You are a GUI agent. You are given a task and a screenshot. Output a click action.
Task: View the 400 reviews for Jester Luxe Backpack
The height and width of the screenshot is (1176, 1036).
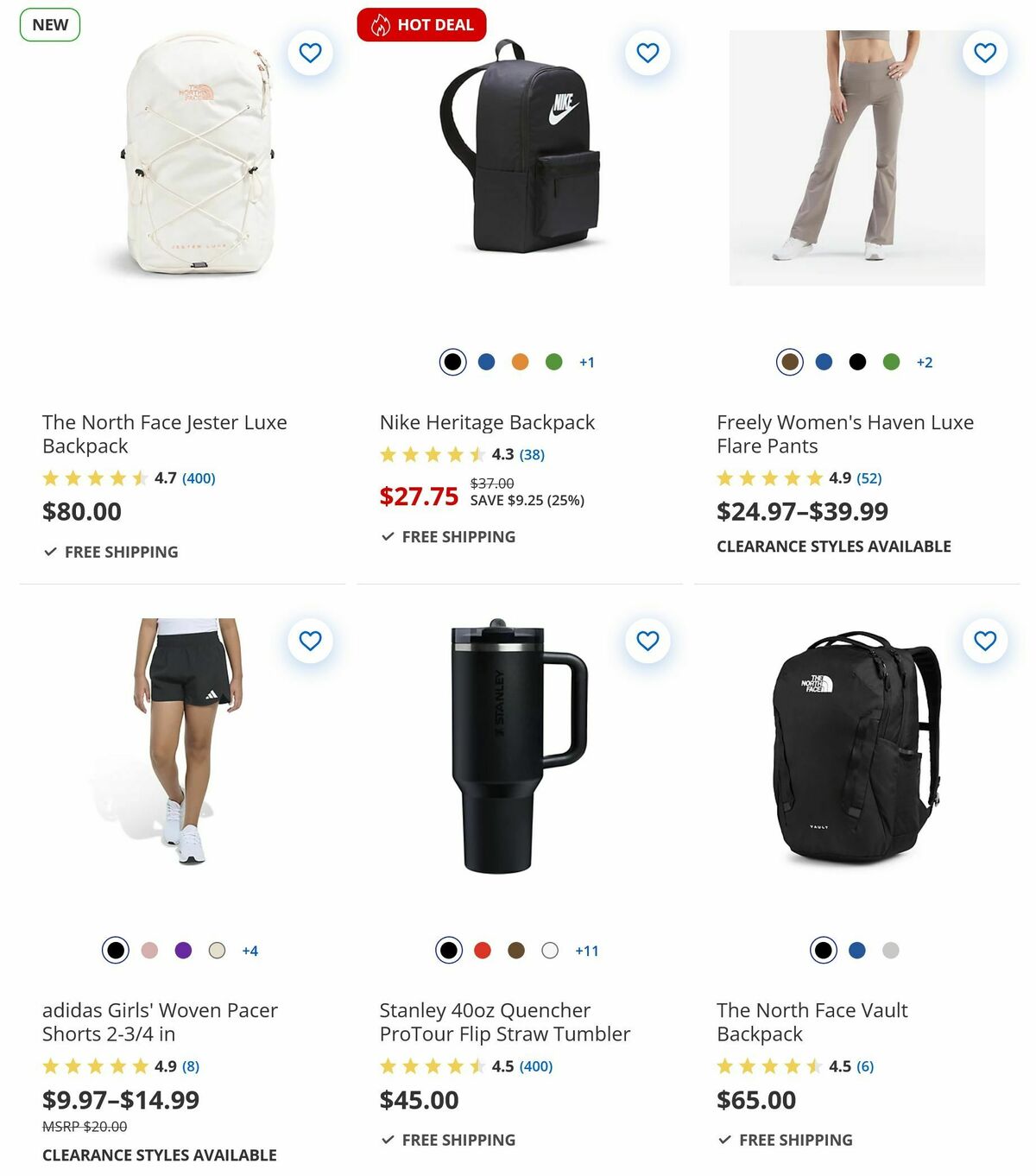click(199, 478)
